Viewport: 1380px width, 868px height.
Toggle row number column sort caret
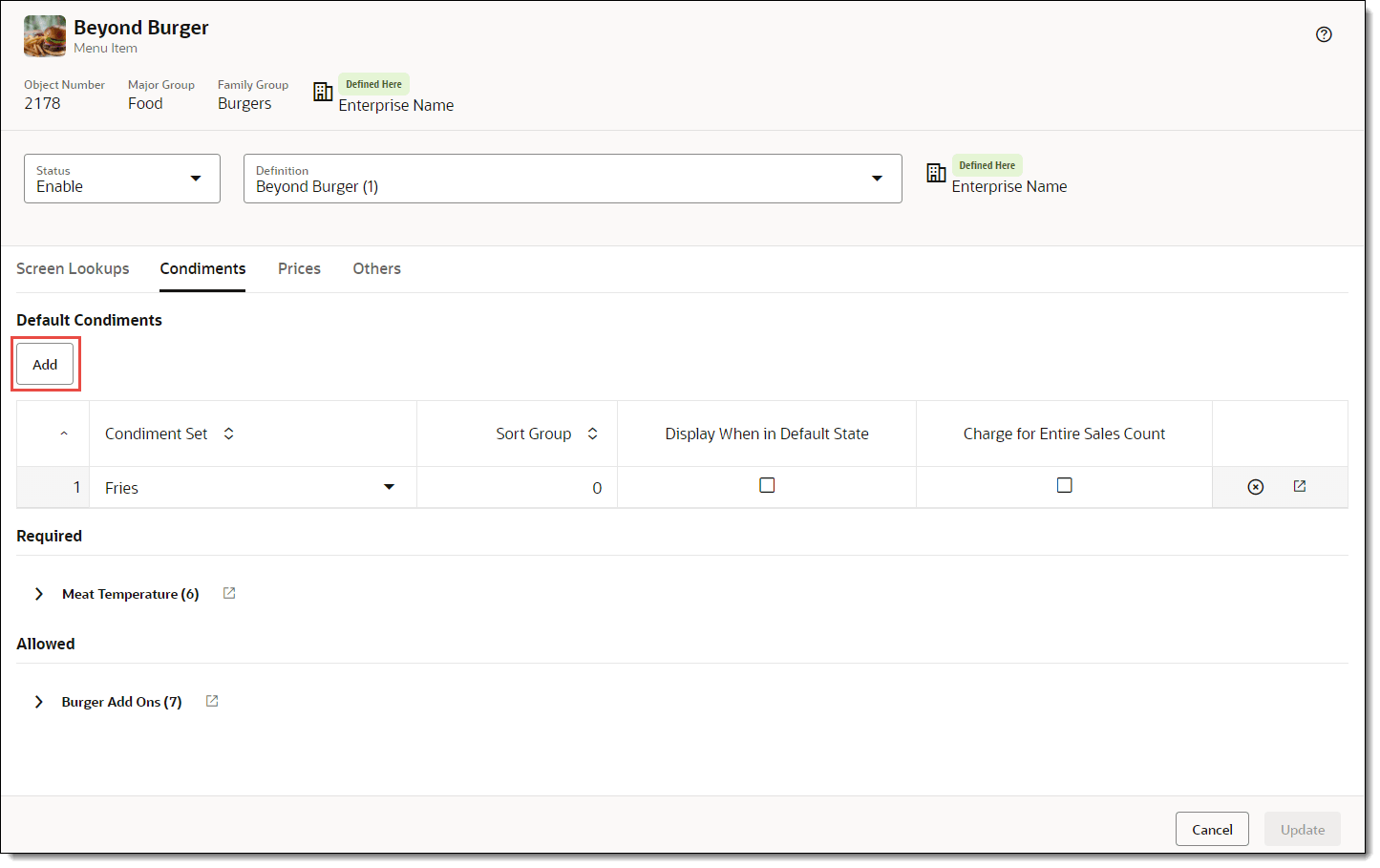(x=64, y=434)
